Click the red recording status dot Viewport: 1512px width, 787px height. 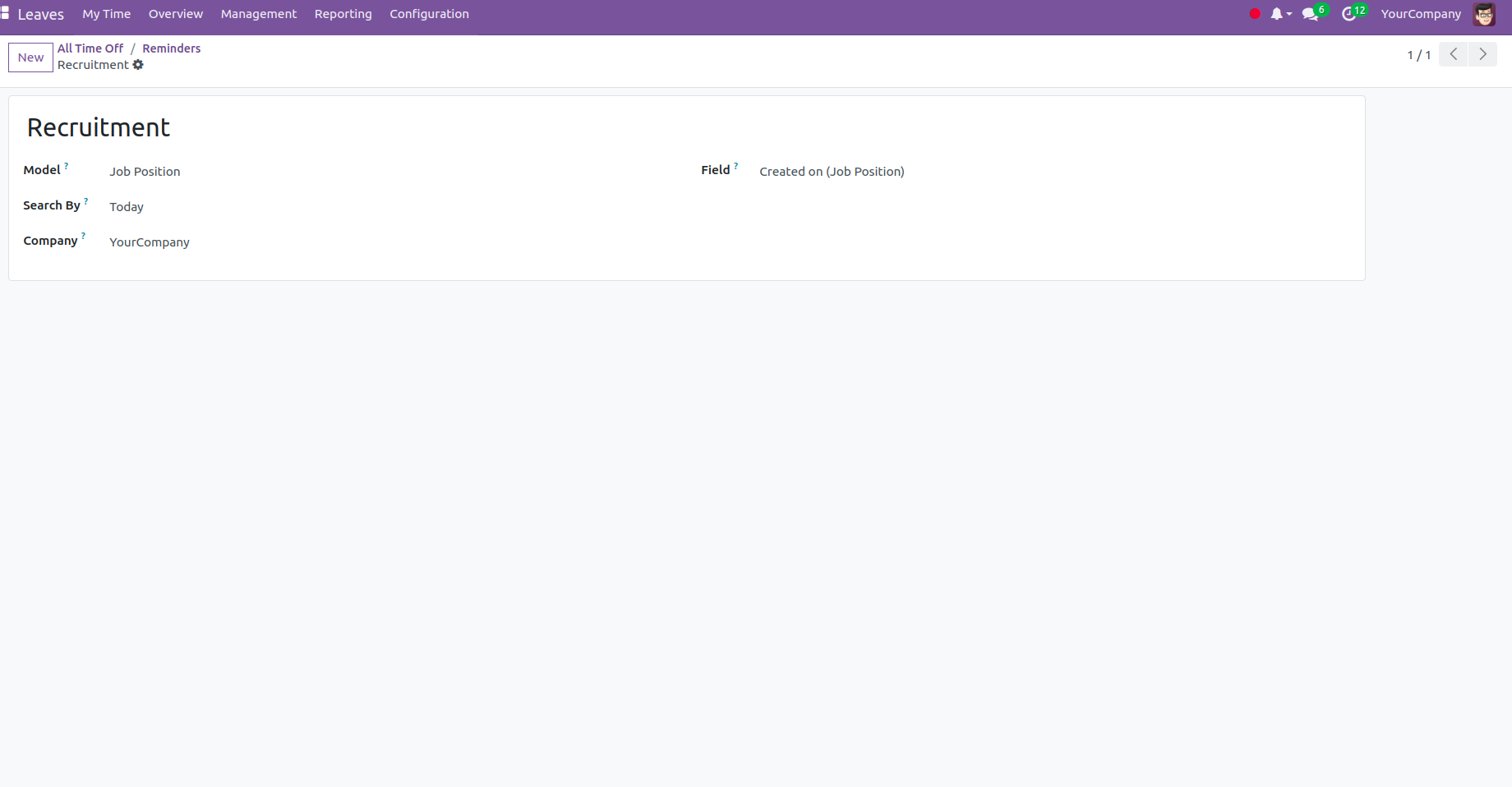(x=1255, y=14)
